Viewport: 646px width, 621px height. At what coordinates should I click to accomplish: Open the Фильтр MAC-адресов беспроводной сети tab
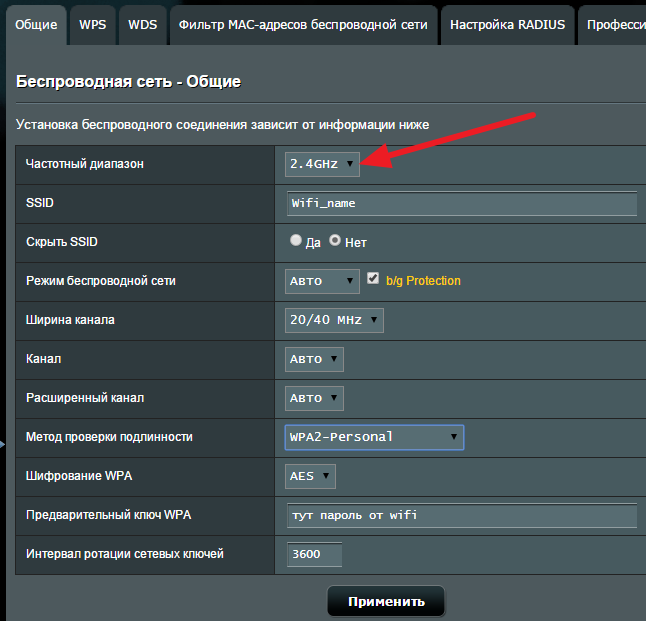tap(304, 24)
